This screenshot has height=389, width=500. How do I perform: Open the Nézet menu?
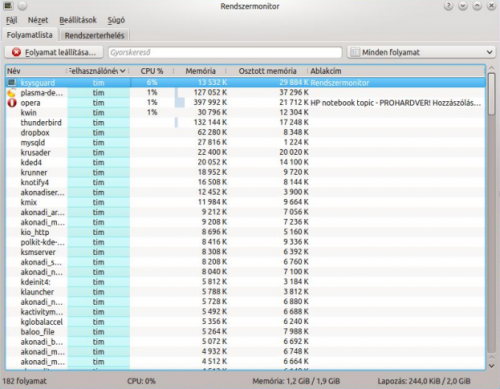(x=38, y=20)
